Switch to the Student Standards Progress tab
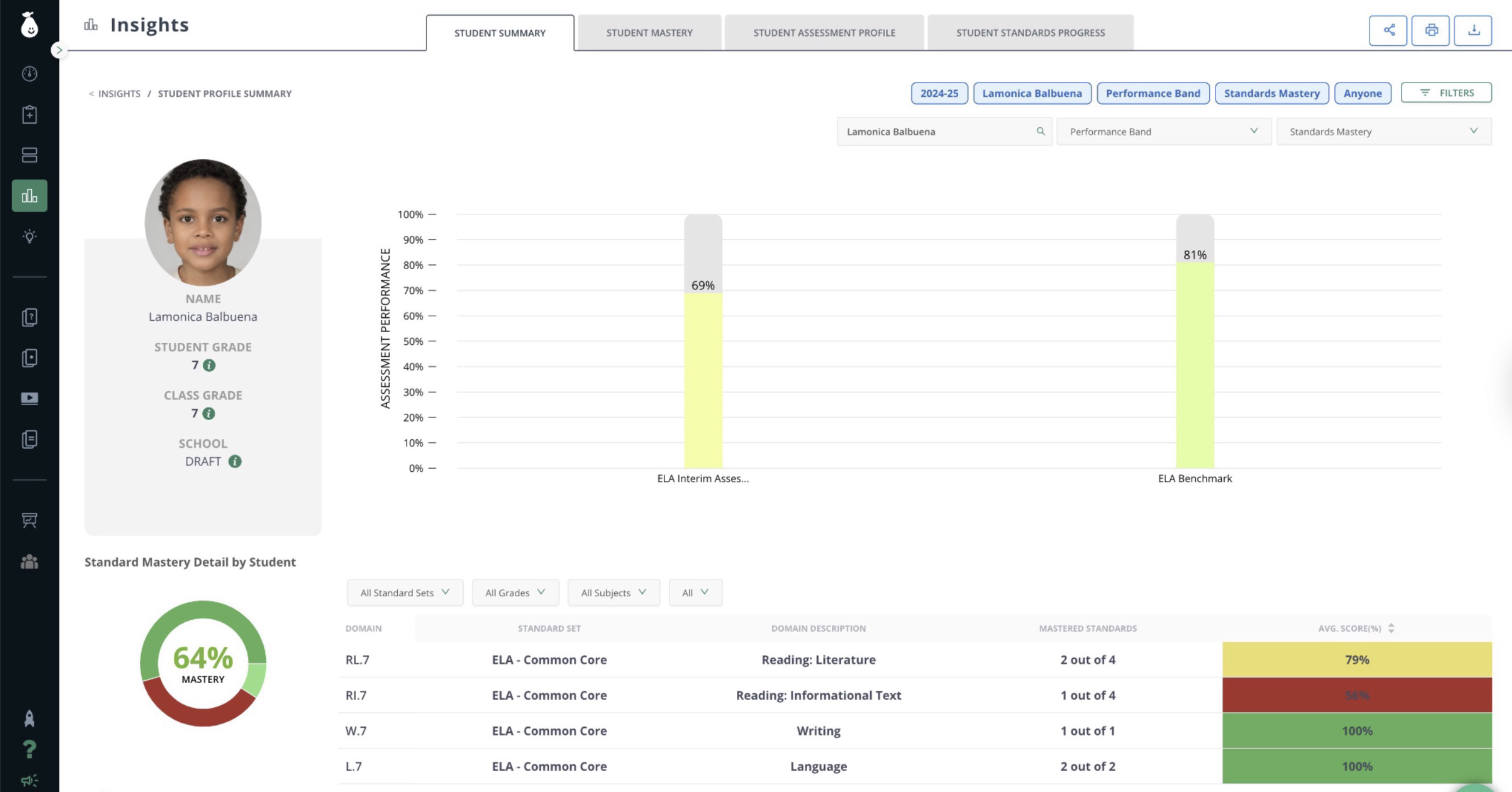The width and height of the screenshot is (1512, 792). [x=1030, y=33]
